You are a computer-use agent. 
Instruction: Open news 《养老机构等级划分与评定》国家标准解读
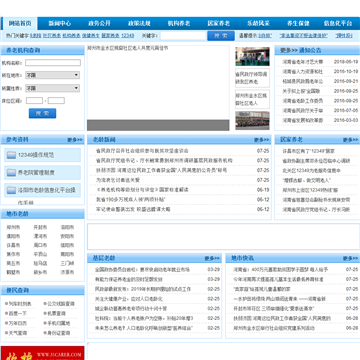point(142,190)
